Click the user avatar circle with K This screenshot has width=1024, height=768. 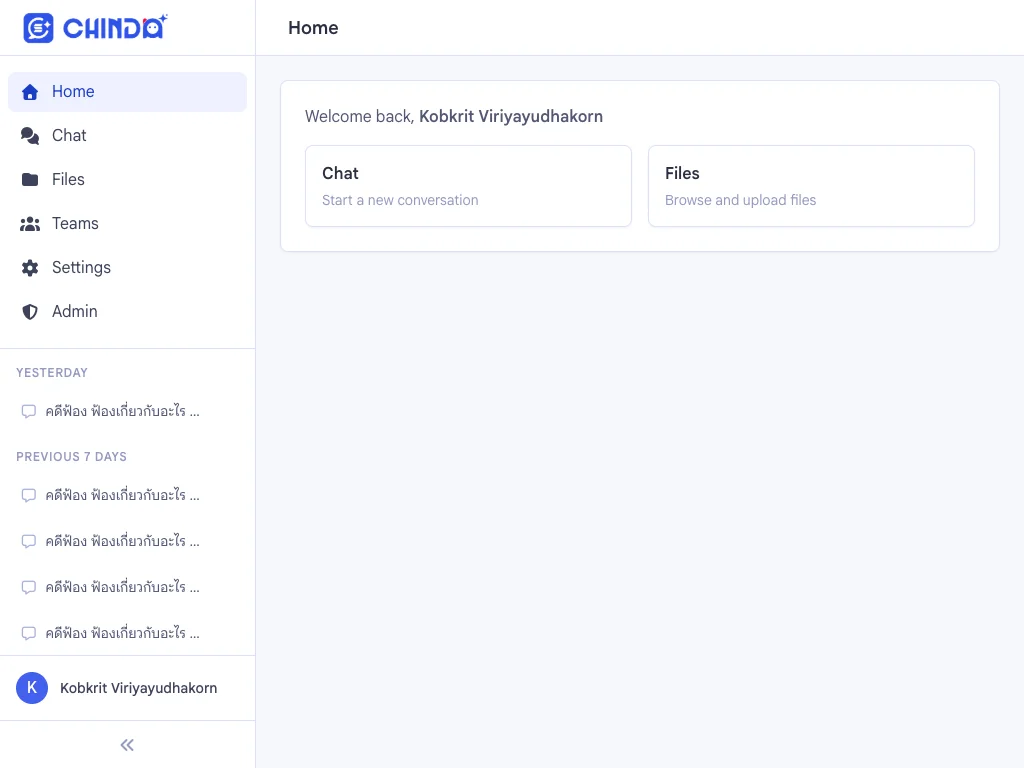(32, 688)
